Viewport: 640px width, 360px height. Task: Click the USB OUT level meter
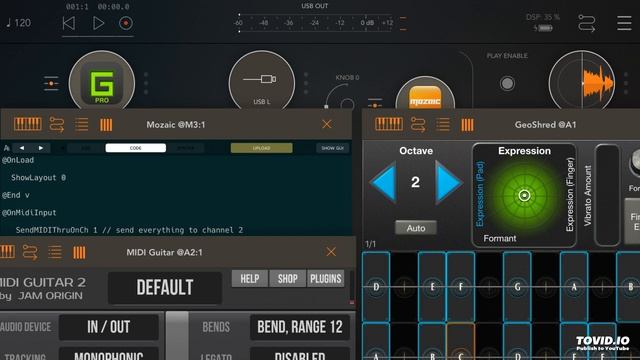coord(315,23)
